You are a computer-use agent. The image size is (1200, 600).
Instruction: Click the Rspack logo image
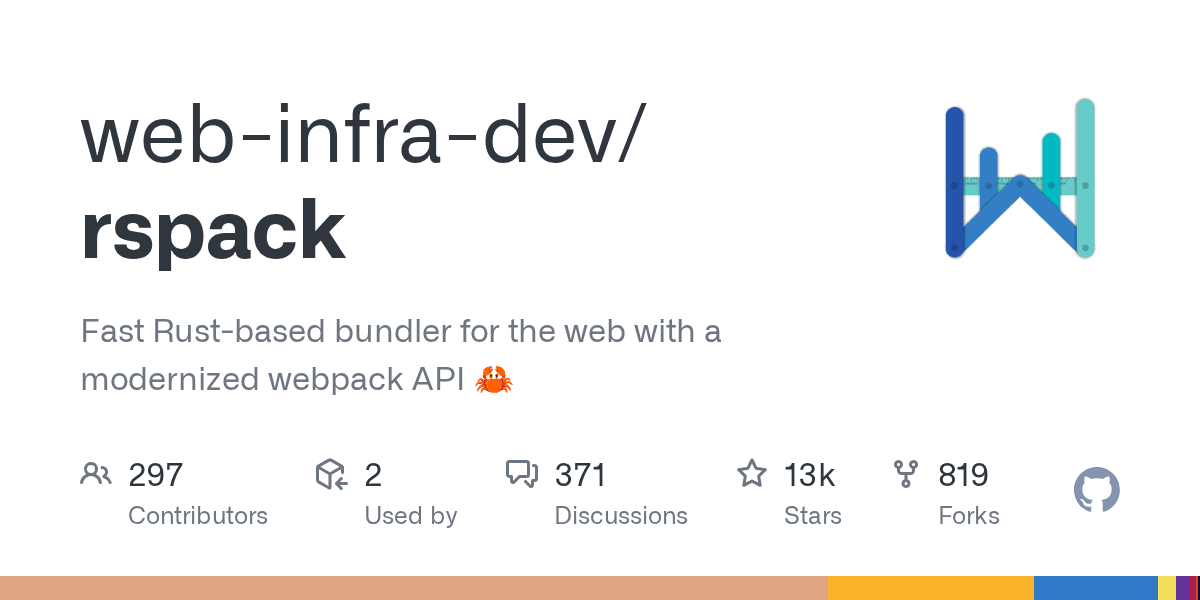tap(1020, 179)
